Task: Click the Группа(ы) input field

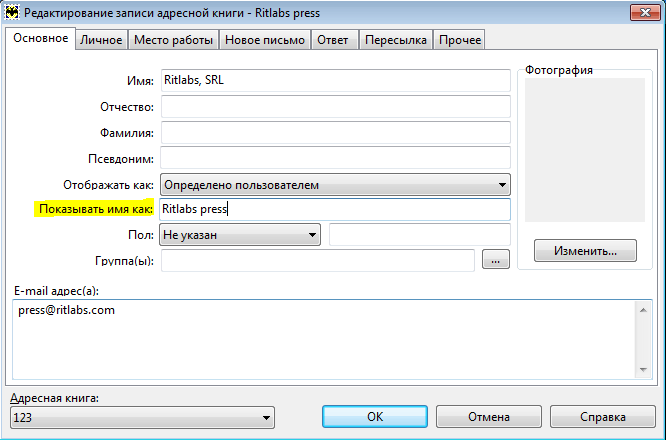Action: pos(318,260)
